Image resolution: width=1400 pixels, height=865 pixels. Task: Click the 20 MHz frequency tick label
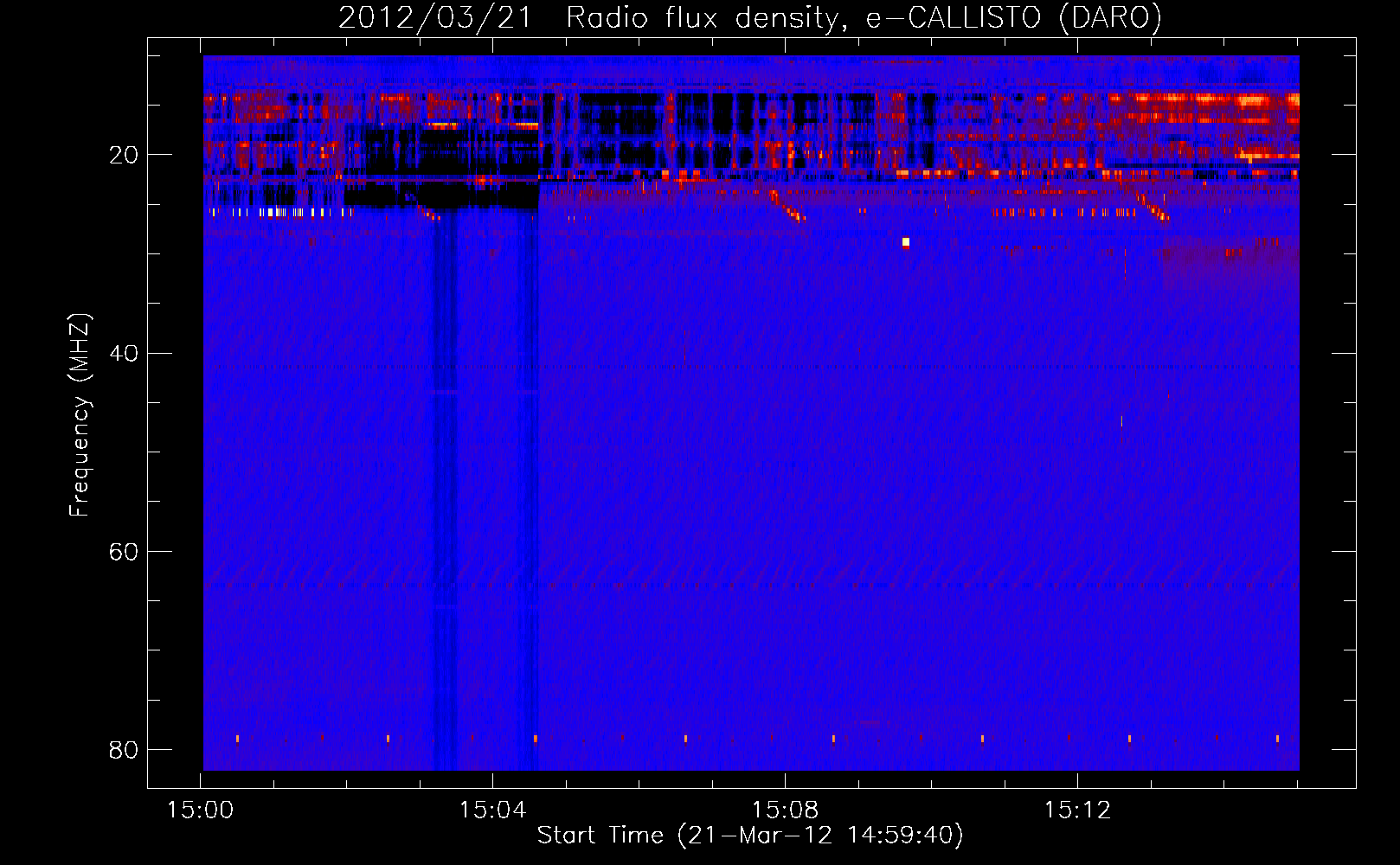124,155
